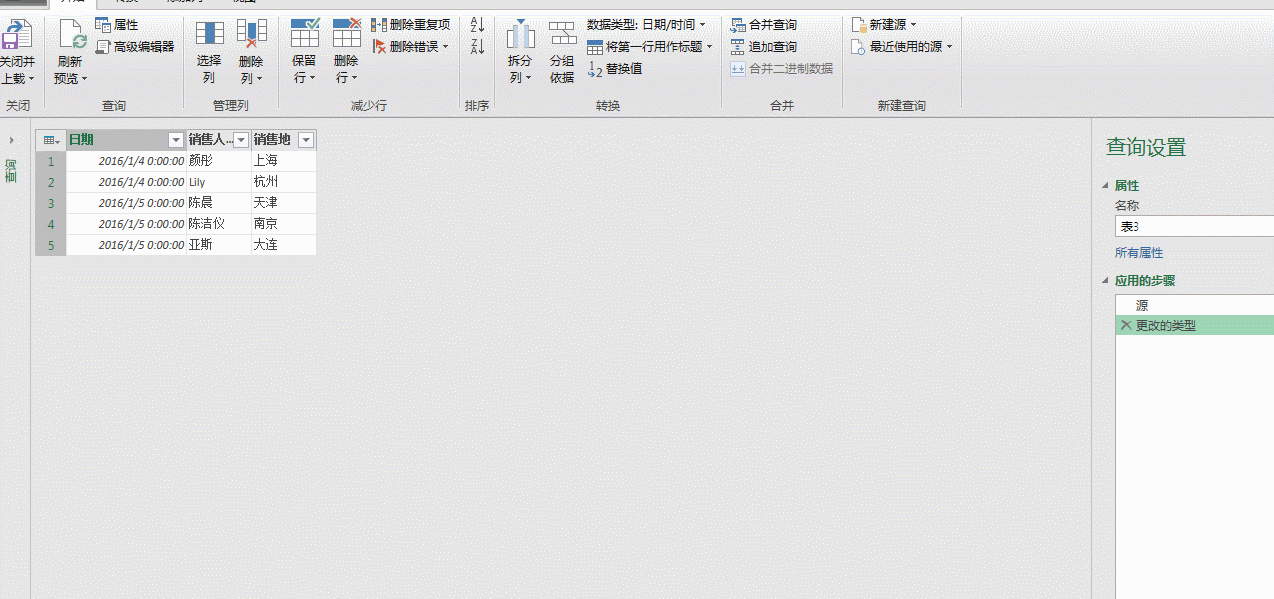The height and width of the screenshot is (599, 1274).
Task: Open the 销售地 column filter dropdown
Action: point(306,139)
